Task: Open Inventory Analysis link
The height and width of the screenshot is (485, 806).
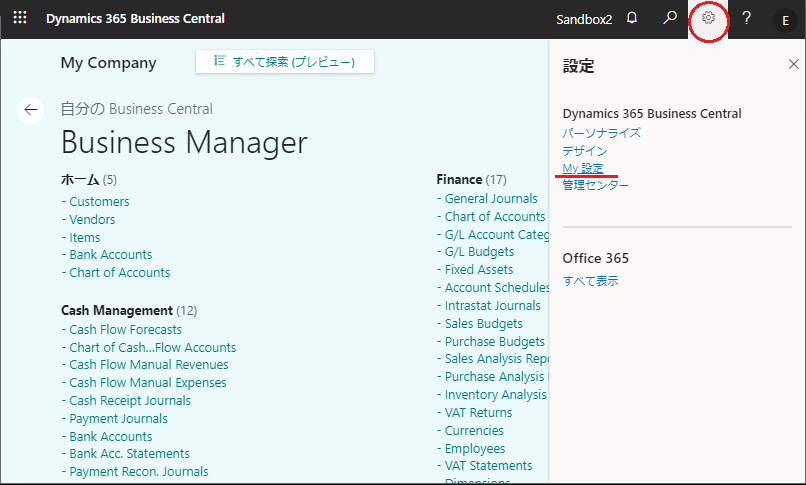Action: (496, 394)
